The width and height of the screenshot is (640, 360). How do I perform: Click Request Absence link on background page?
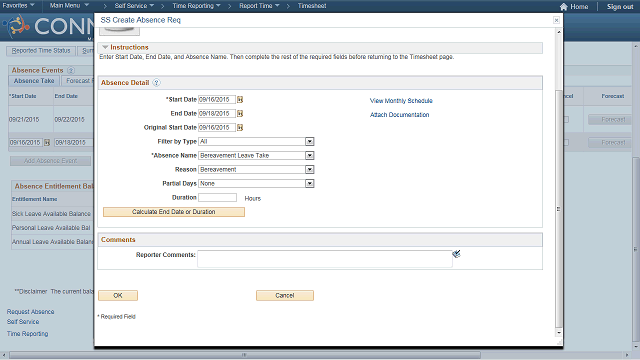coord(31,312)
